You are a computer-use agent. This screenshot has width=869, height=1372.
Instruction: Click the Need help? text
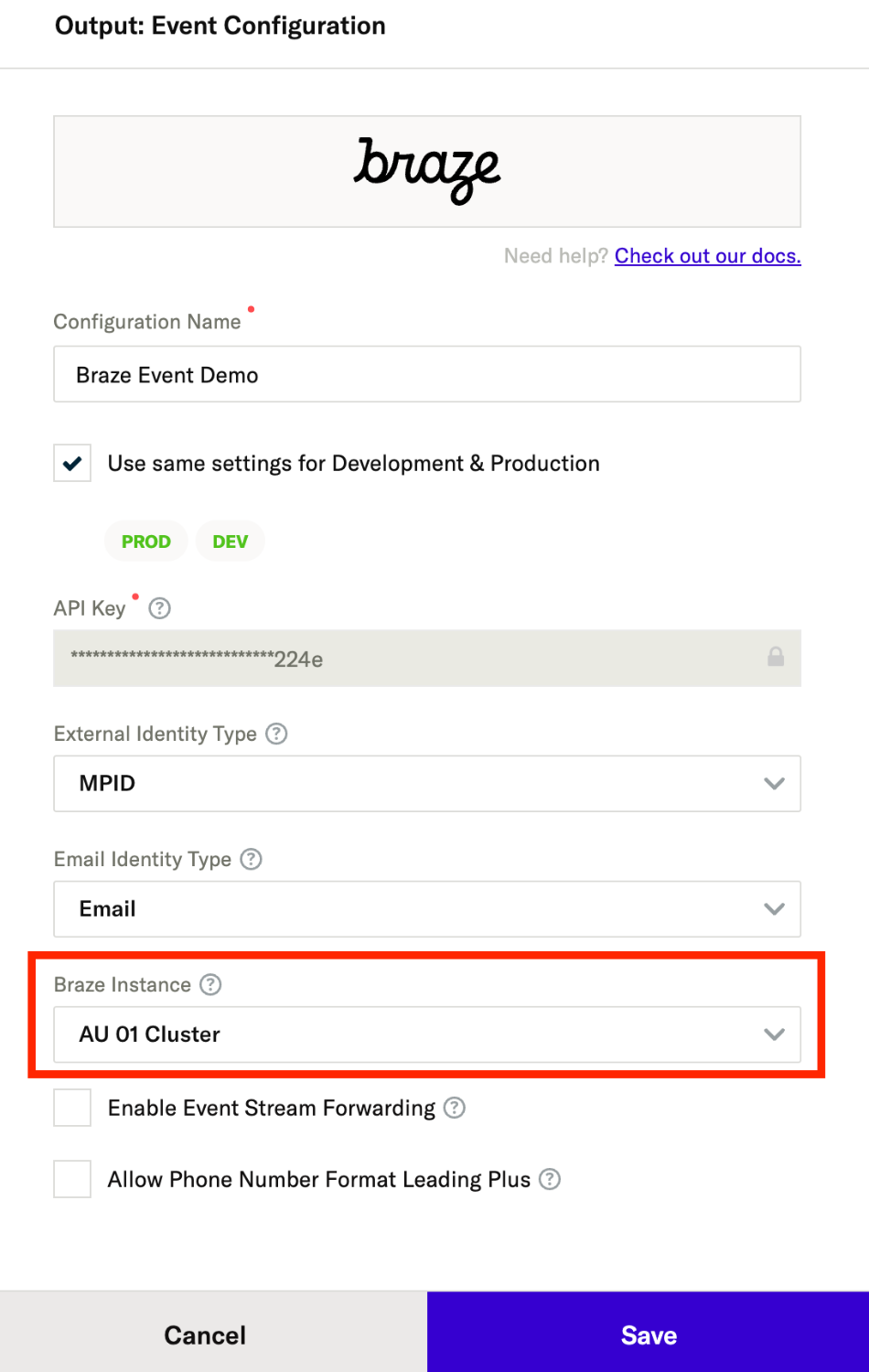pos(556,256)
